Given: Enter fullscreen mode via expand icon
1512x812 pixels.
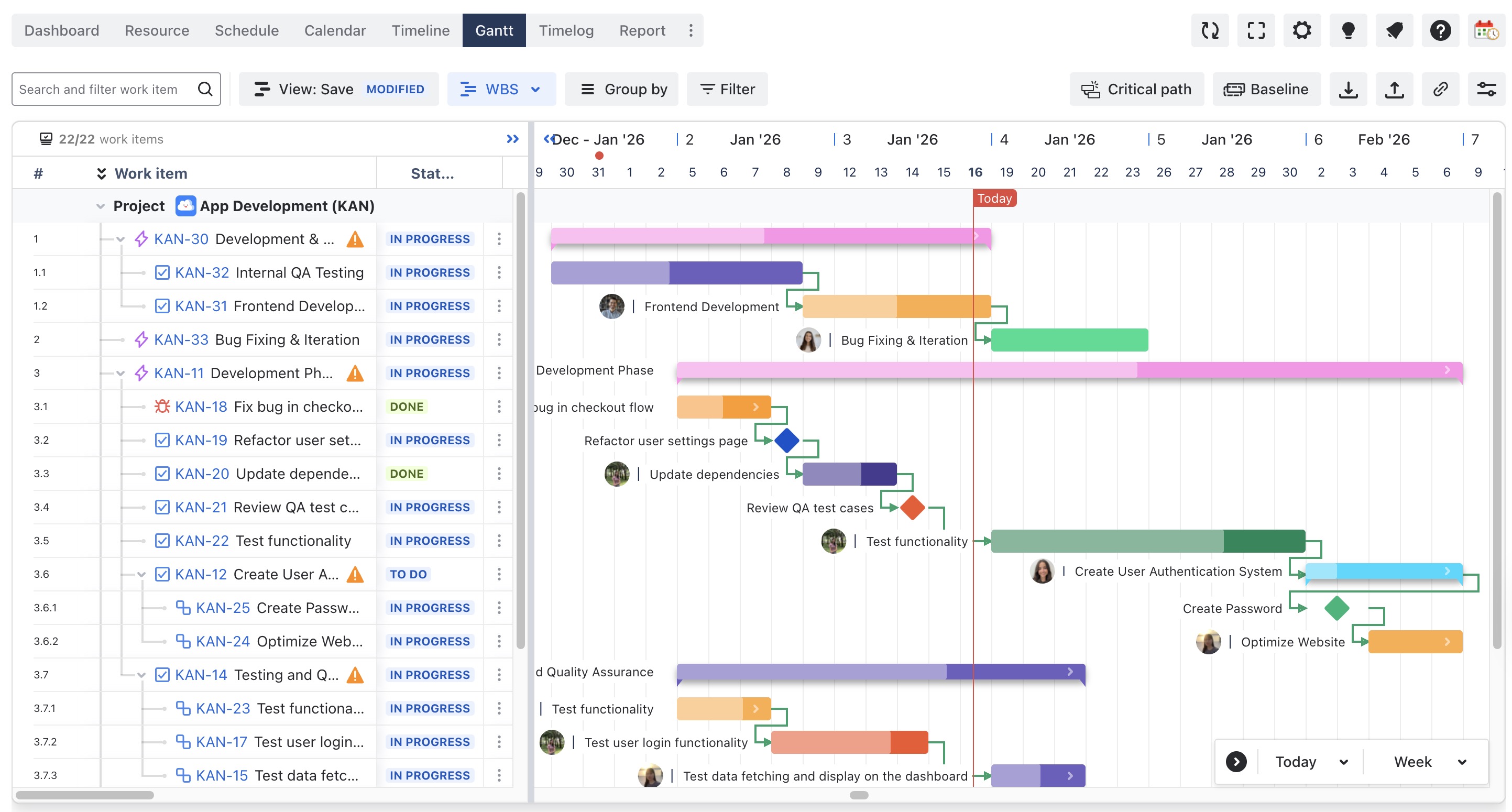Looking at the screenshot, I should [x=1255, y=30].
